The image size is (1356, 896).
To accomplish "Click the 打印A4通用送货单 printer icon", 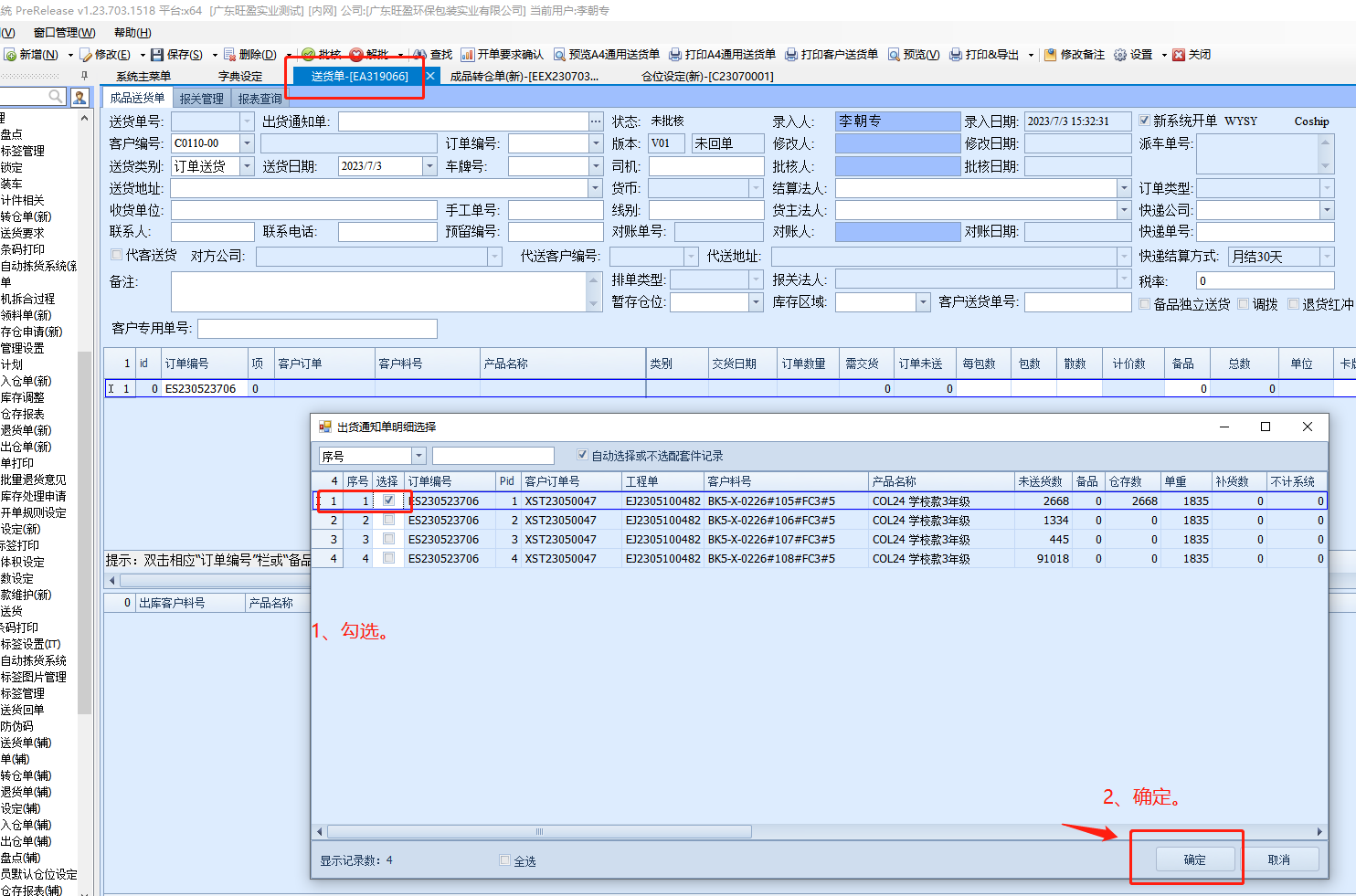I will coord(675,55).
